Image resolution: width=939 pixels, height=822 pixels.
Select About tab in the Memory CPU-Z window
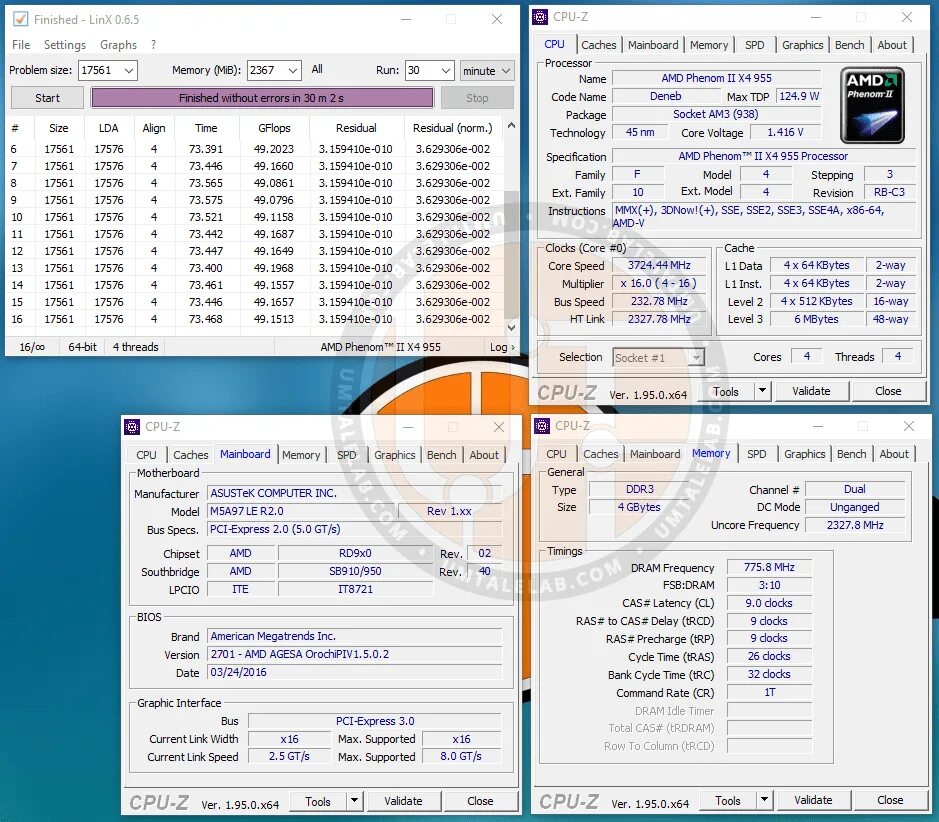(893, 454)
